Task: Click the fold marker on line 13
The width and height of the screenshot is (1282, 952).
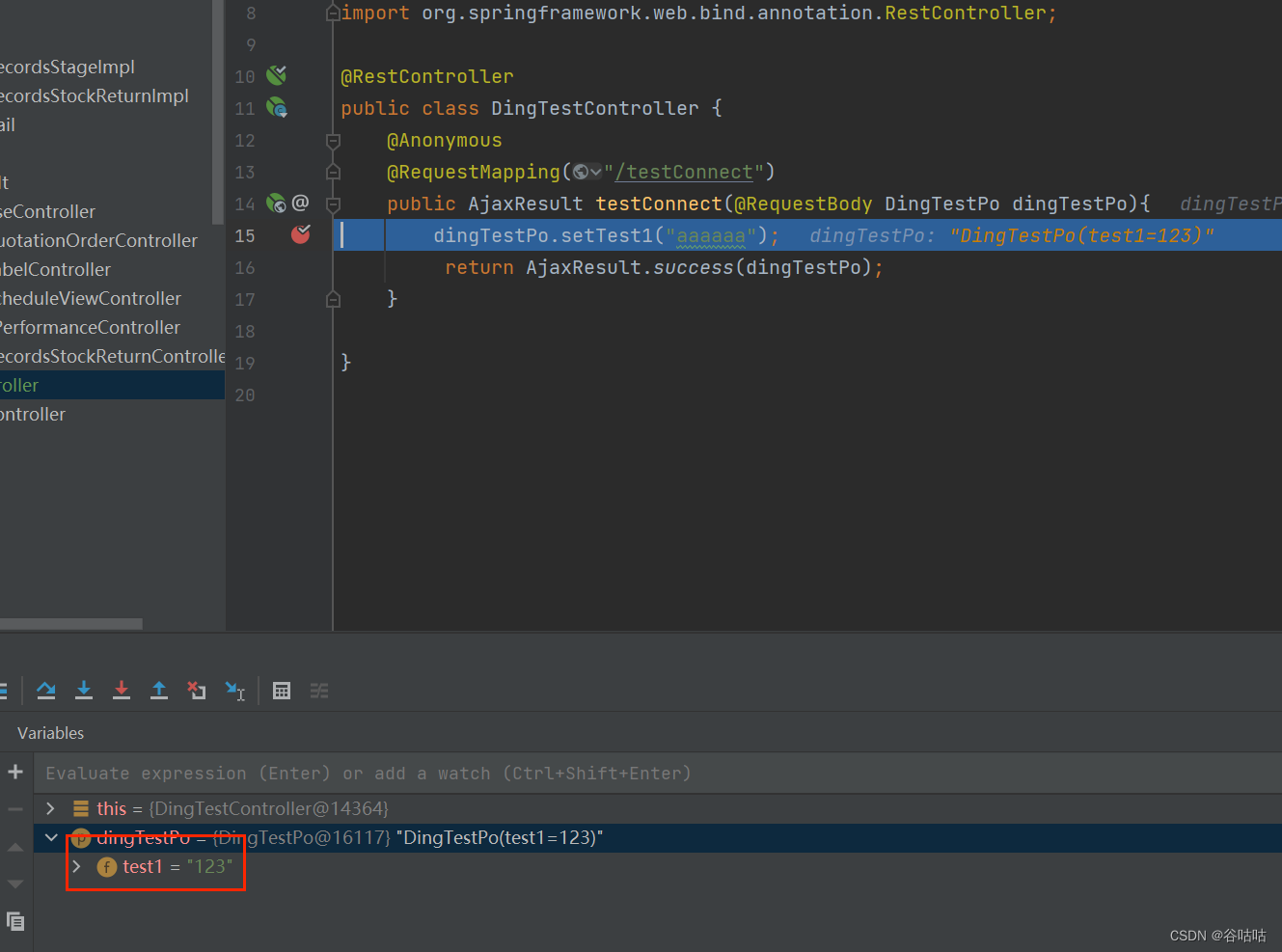Action: click(333, 172)
